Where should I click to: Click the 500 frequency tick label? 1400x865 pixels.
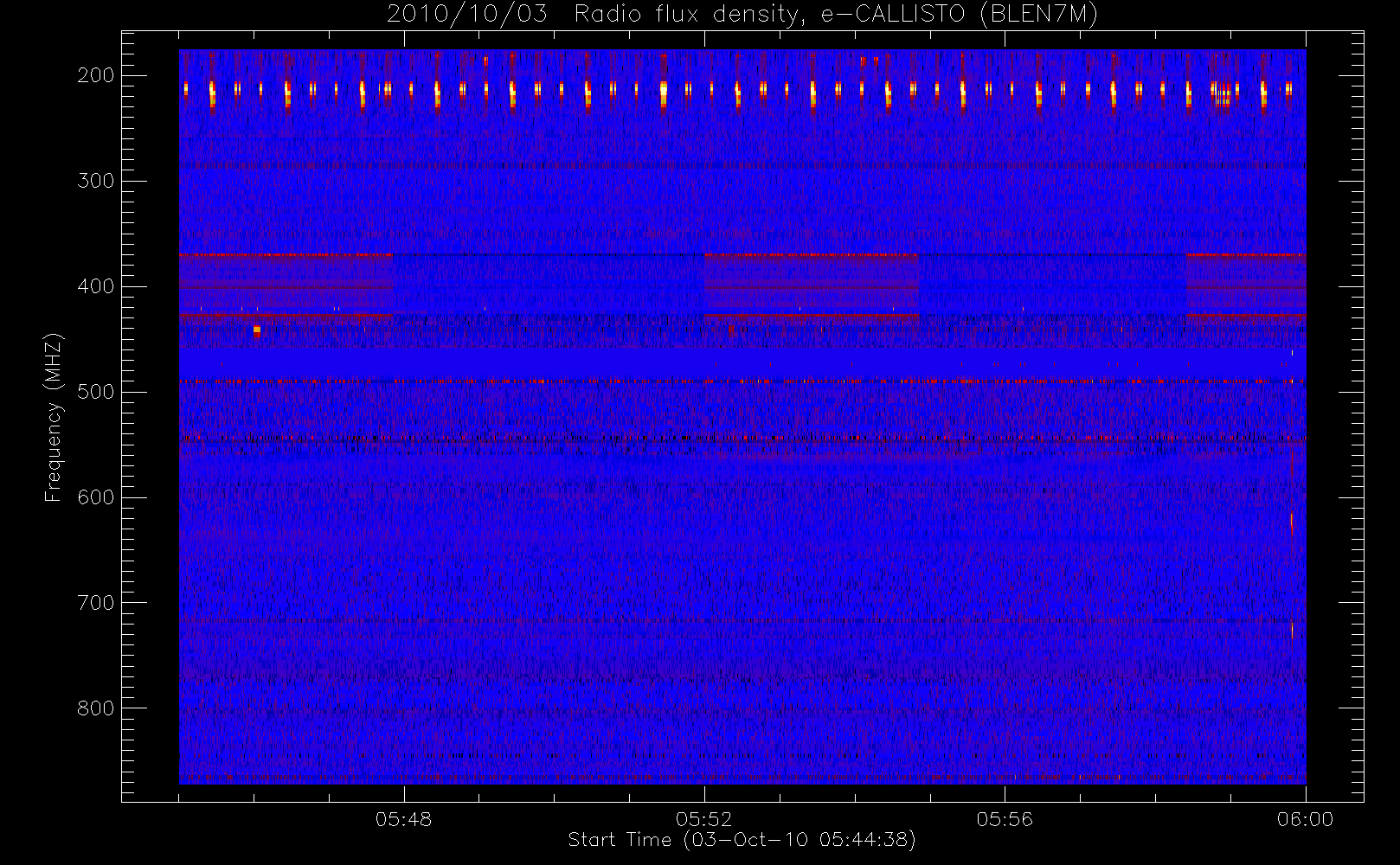96,392
